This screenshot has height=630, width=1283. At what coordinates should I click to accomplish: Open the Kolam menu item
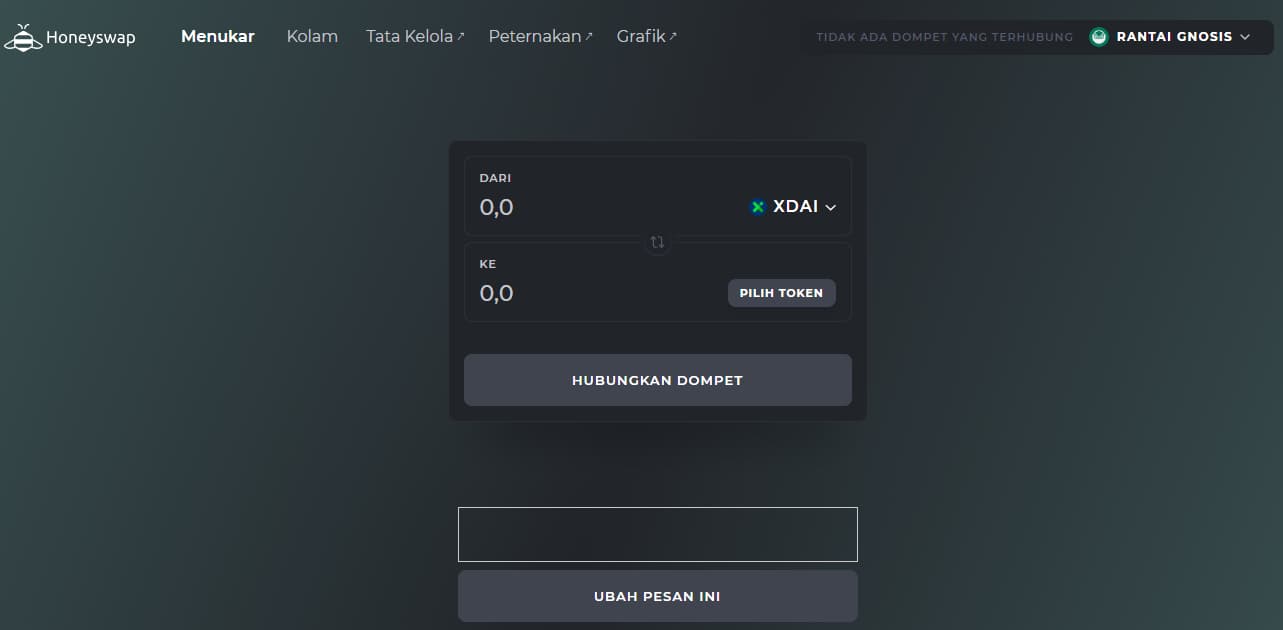312,36
